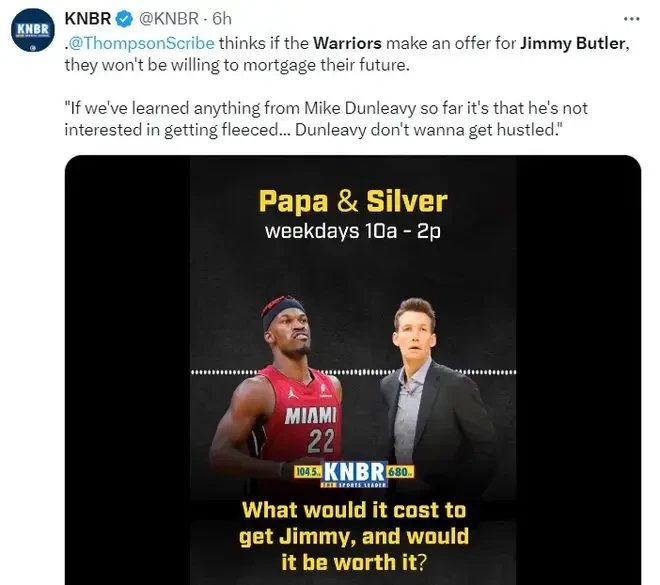This screenshot has height=585, width=660.
Task: Click the bold Warriors text
Action: pyautogui.click(x=347, y=43)
